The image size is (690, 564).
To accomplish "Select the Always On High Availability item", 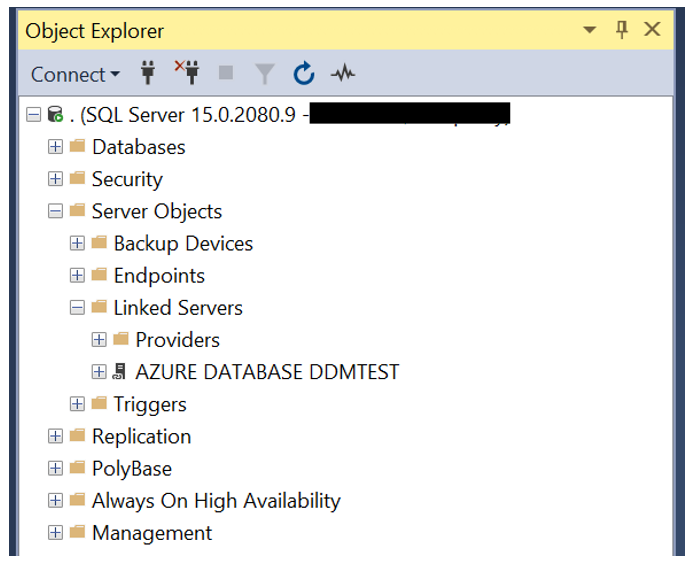I will click(215, 501).
